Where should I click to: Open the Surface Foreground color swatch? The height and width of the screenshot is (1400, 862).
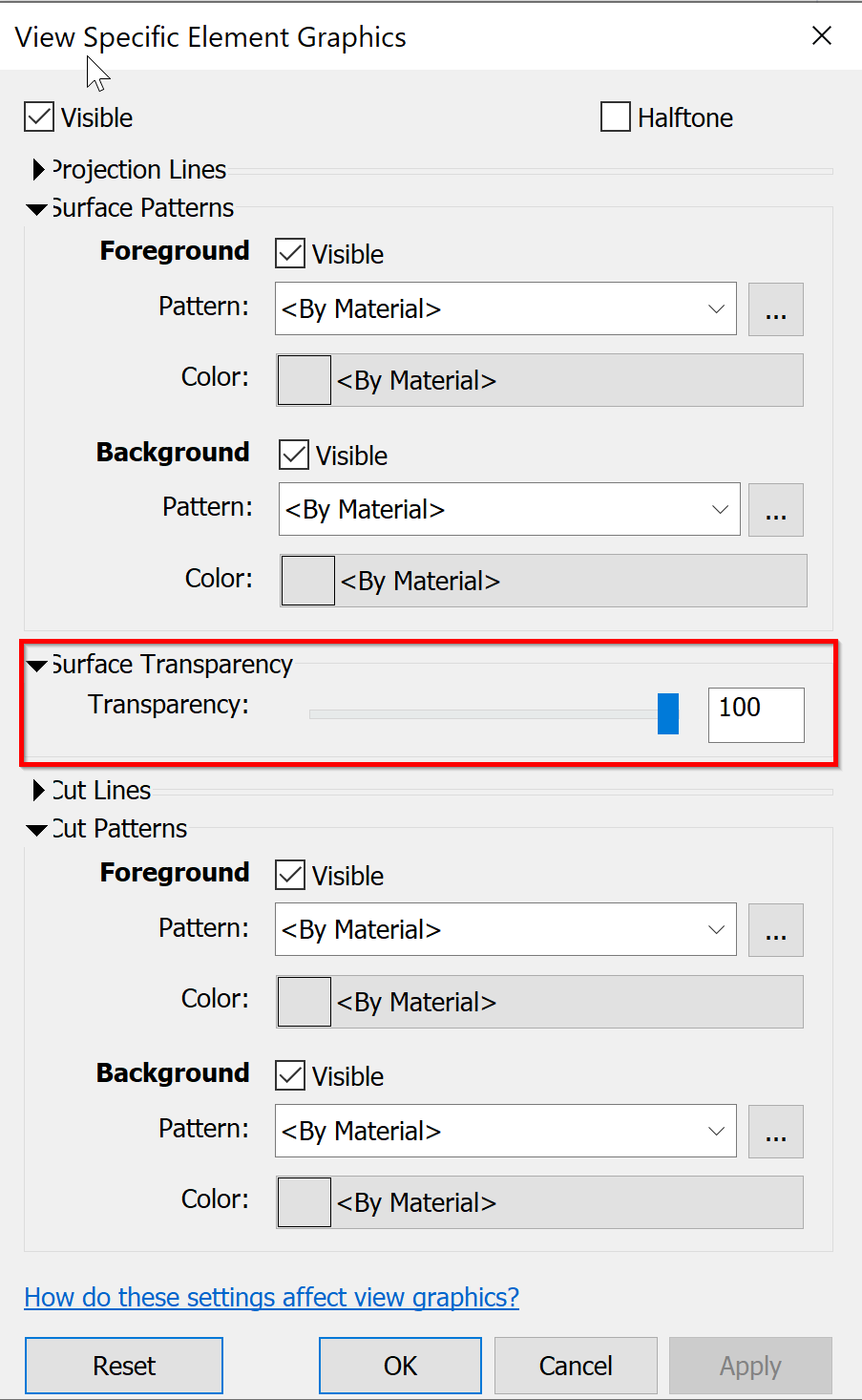point(304,379)
